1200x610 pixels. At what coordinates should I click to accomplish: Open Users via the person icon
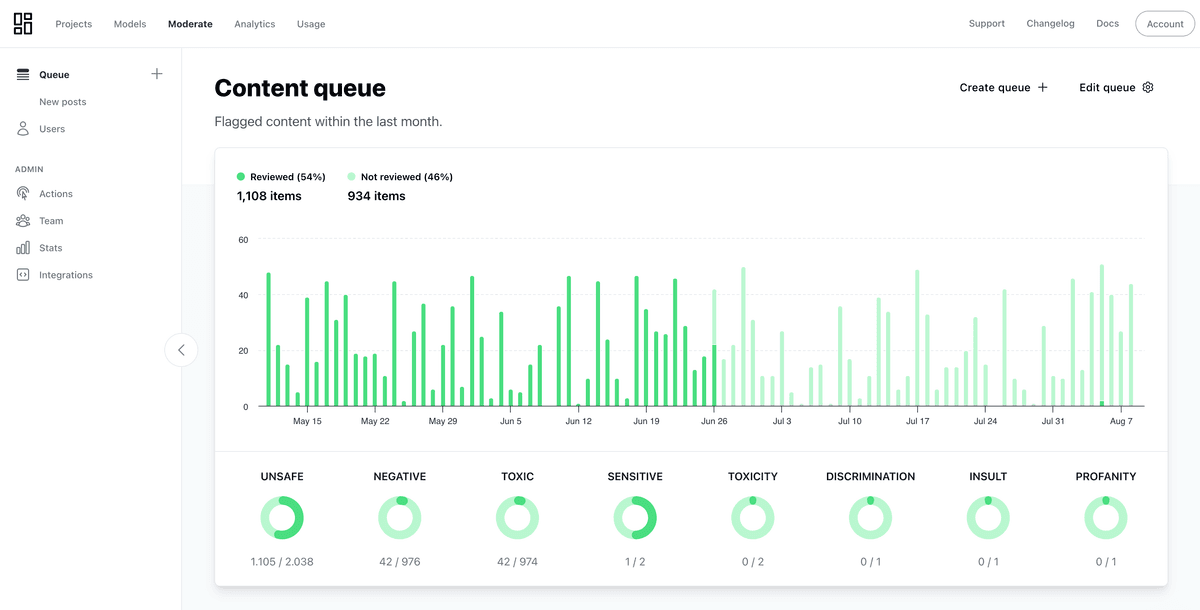23,129
